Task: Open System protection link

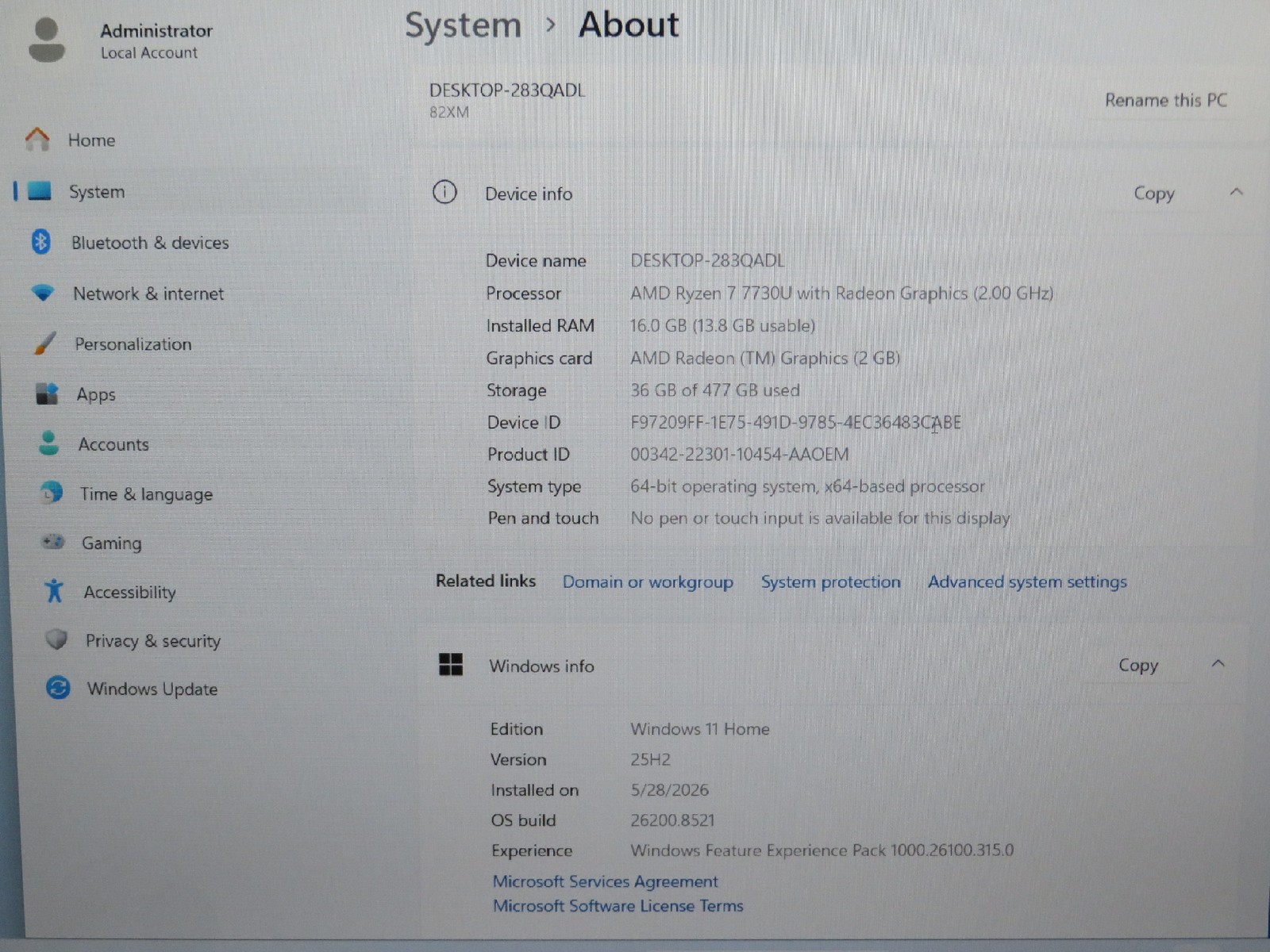Action: pos(831,582)
